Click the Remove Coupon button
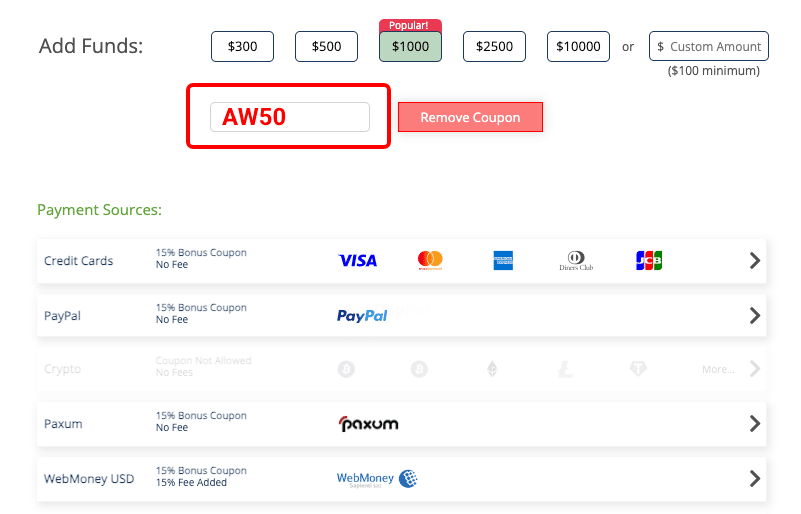Screen dimensions: 801x514 pos(470,117)
